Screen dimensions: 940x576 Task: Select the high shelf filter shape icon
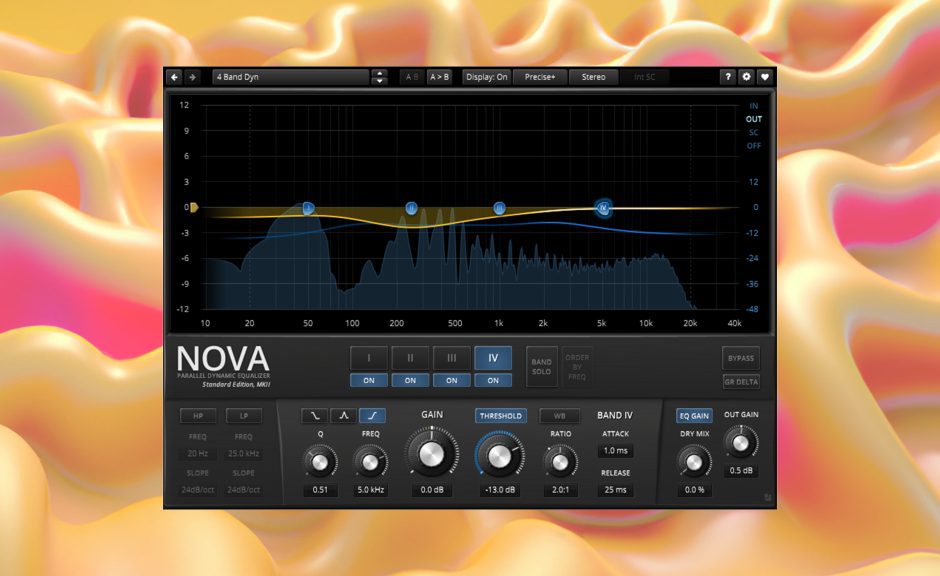371,416
